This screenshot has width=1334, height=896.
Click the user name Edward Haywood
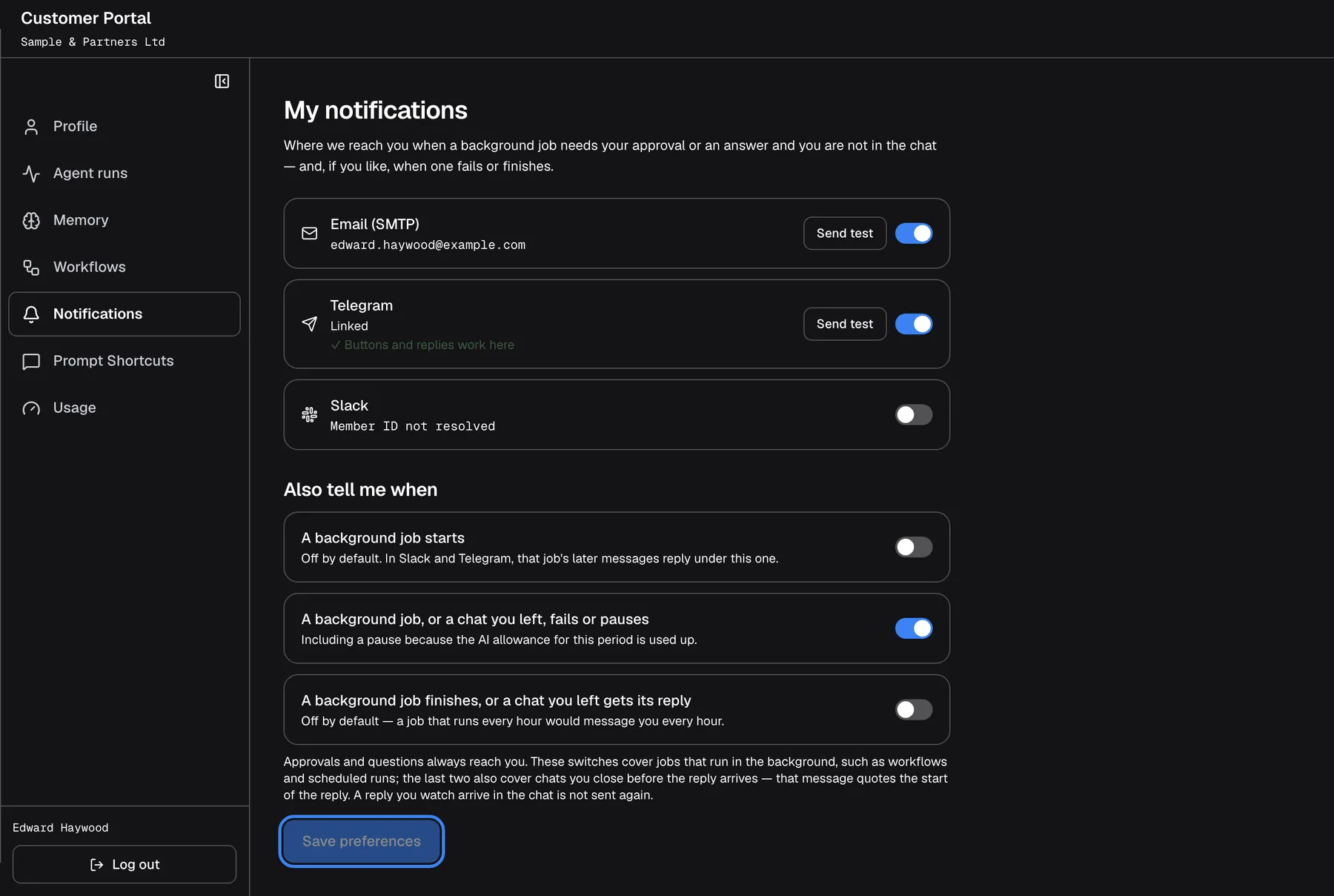point(61,828)
